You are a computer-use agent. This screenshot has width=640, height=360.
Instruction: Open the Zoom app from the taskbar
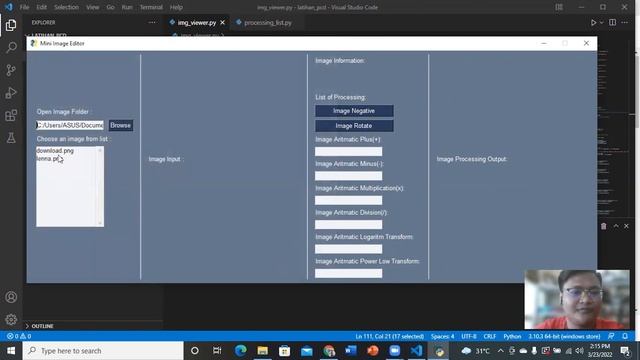pos(395,351)
